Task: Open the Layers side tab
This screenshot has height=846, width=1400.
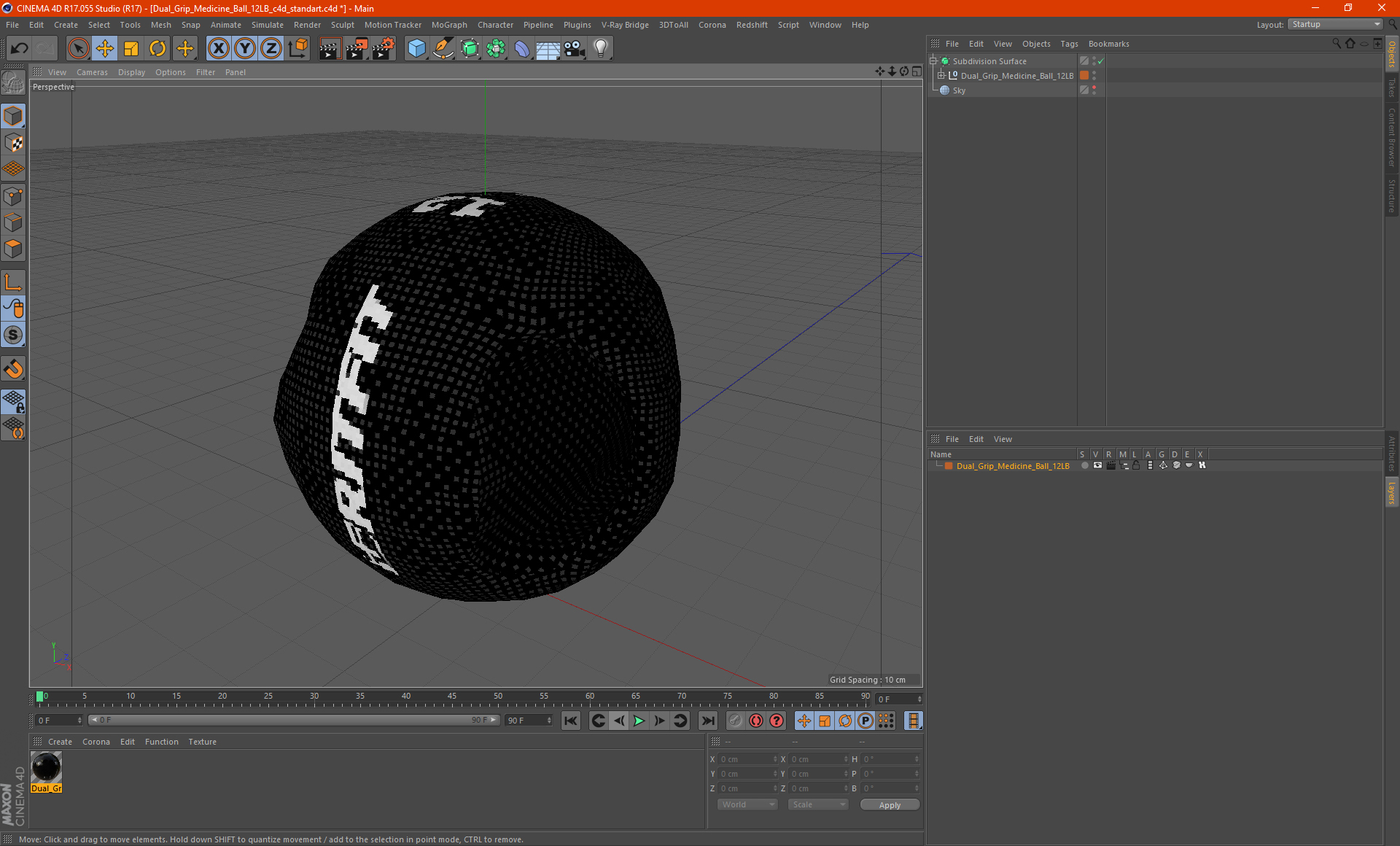Action: click(x=1392, y=492)
